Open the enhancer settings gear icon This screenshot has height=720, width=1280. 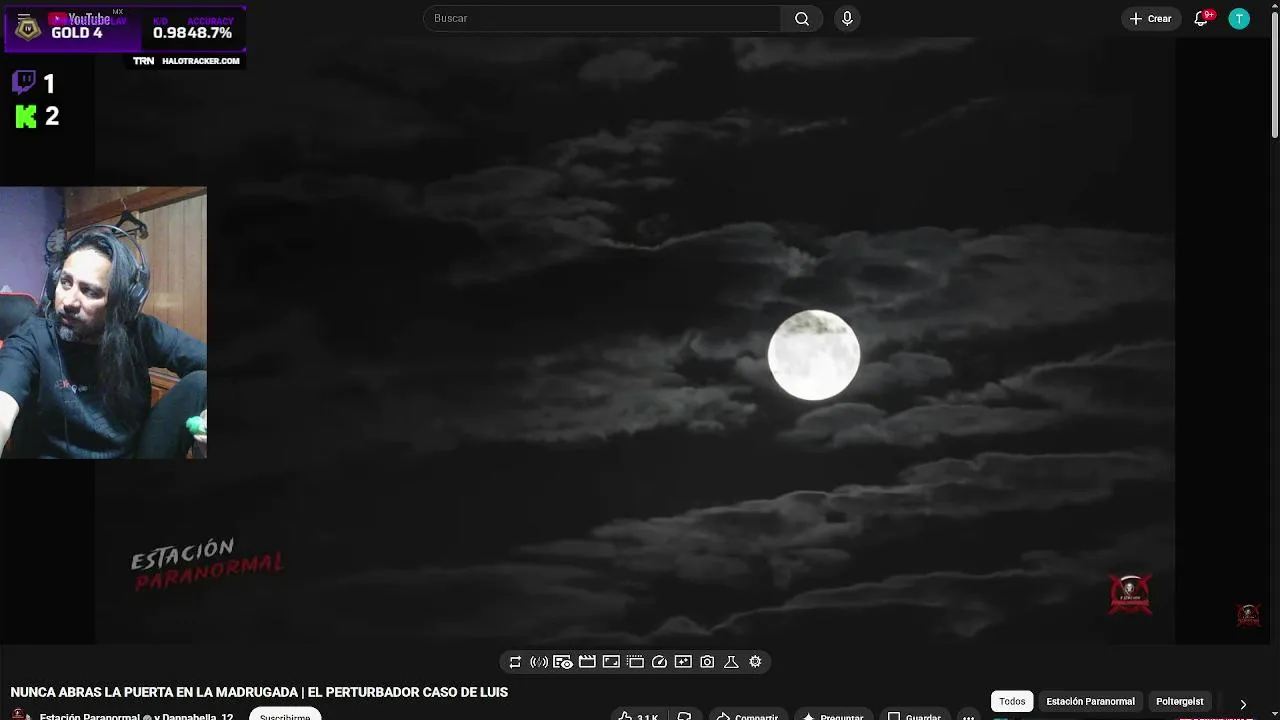755,662
